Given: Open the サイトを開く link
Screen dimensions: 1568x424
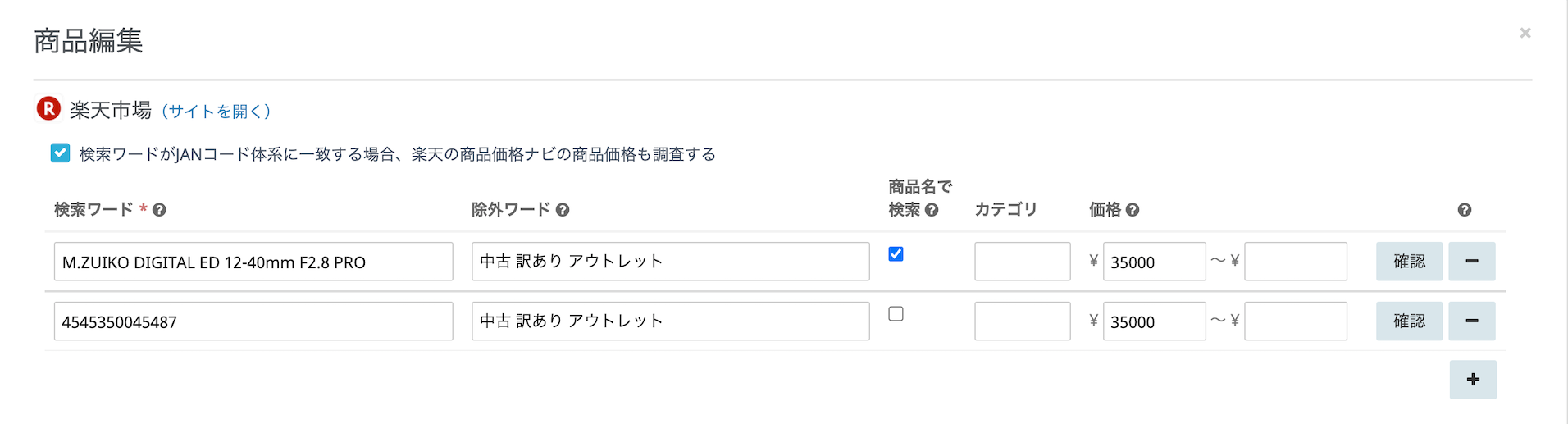Looking at the screenshot, I should click(x=216, y=112).
